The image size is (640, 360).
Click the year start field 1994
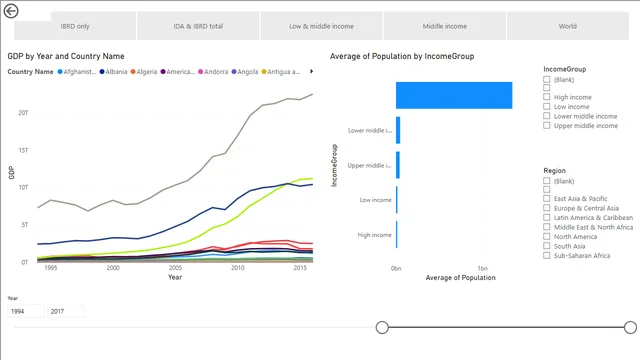click(26, 311)
